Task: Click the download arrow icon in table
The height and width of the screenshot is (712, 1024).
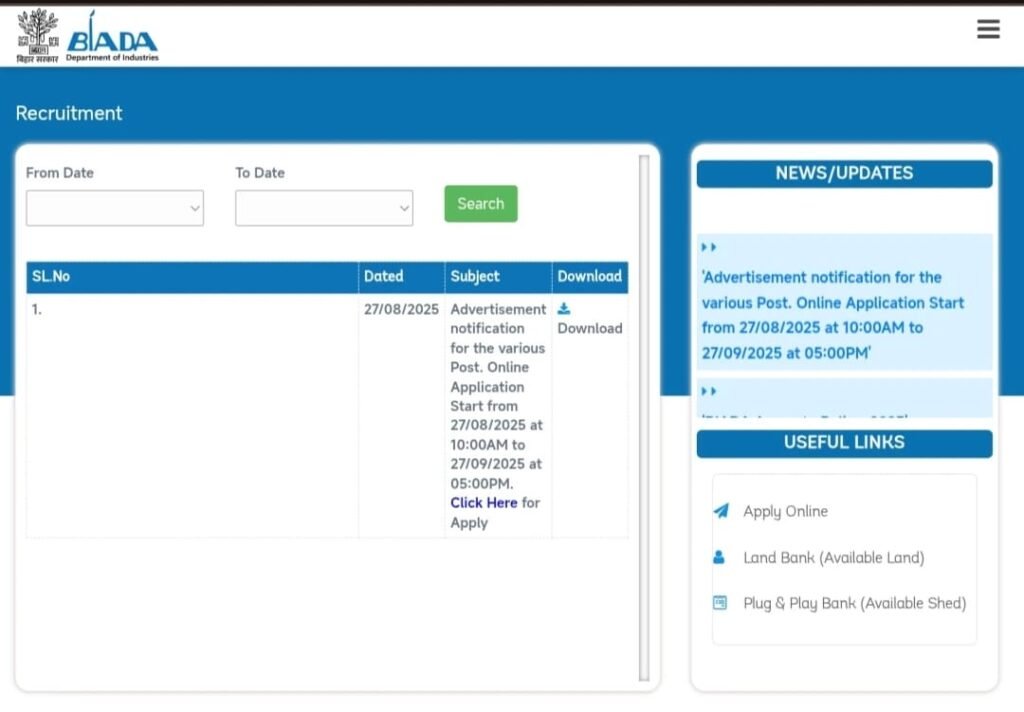Action: (x=564, y=309)
